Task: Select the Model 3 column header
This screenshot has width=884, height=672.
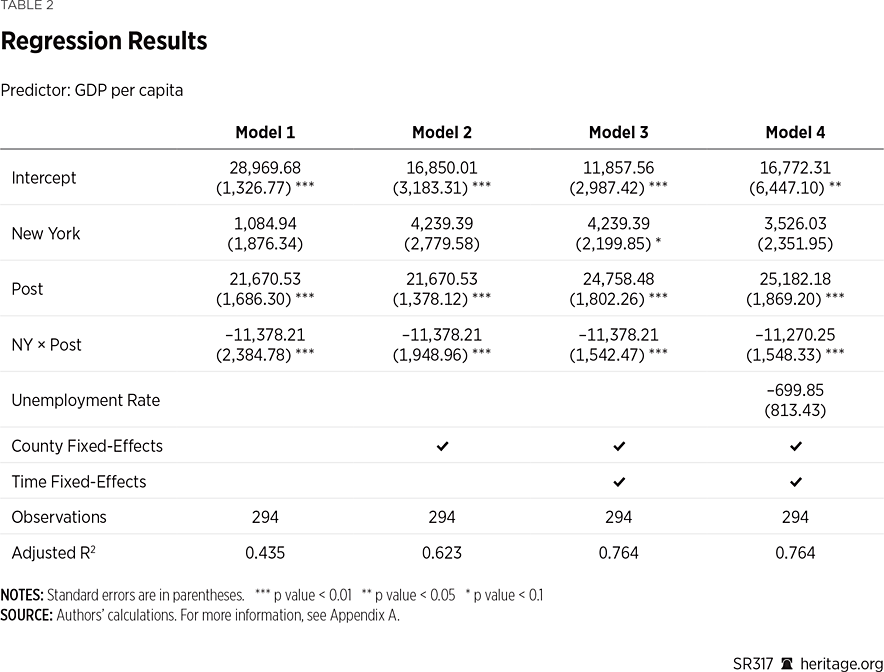Action: tap(619, 133)
